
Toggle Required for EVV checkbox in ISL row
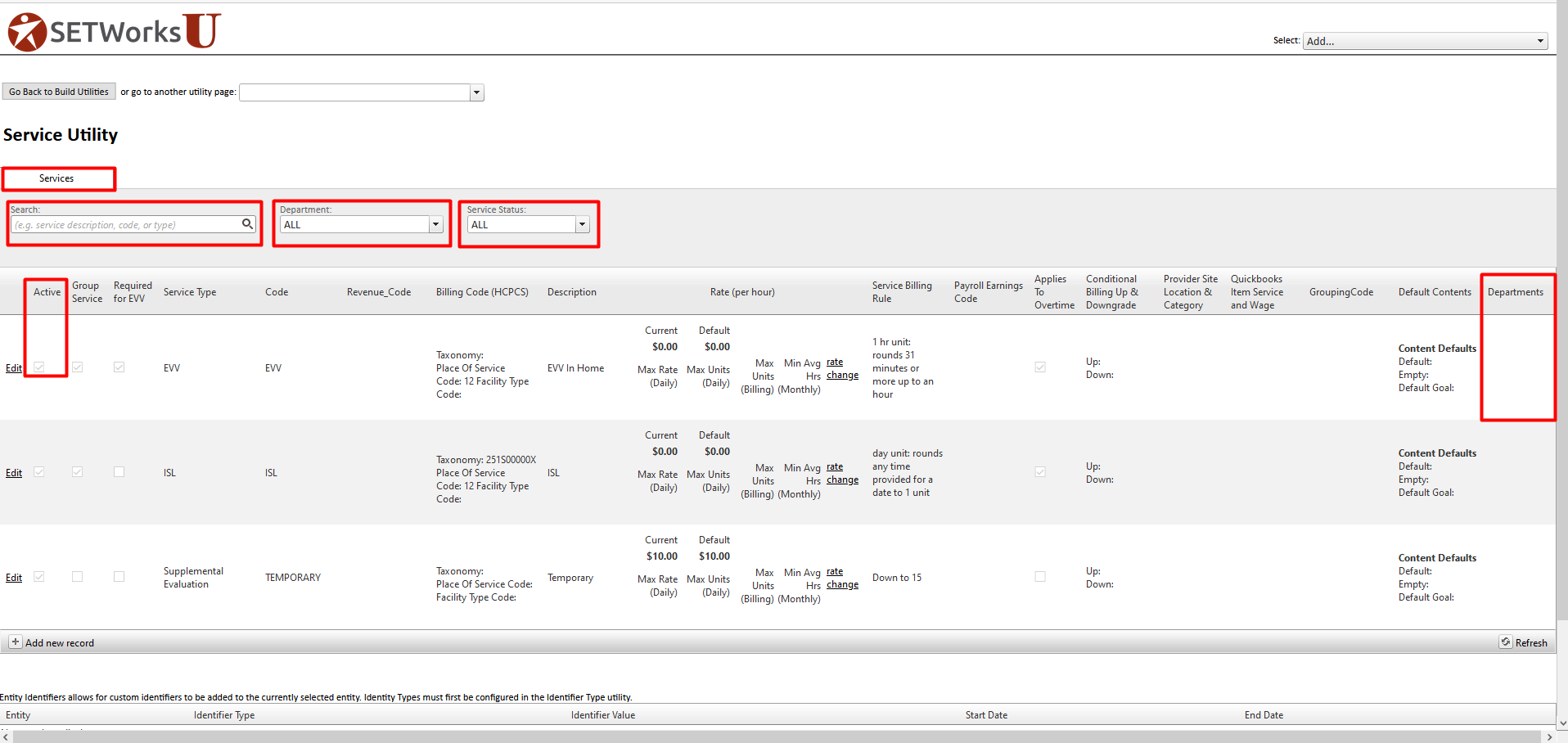(119, 472)
